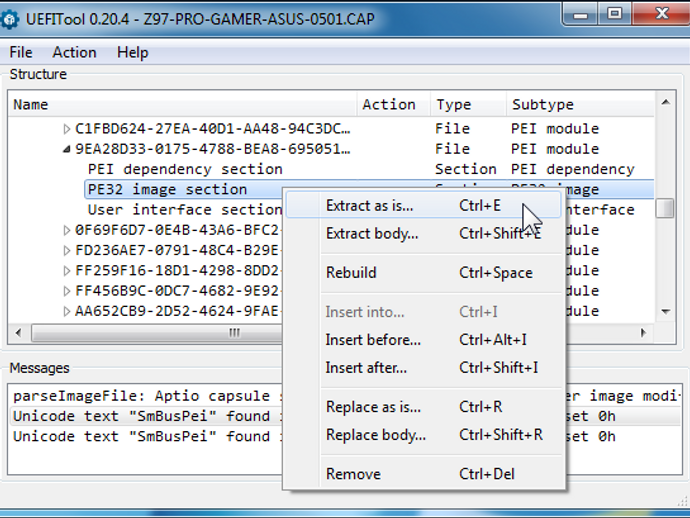Click the horizontal scroll left arrow

tap(18, 333)
